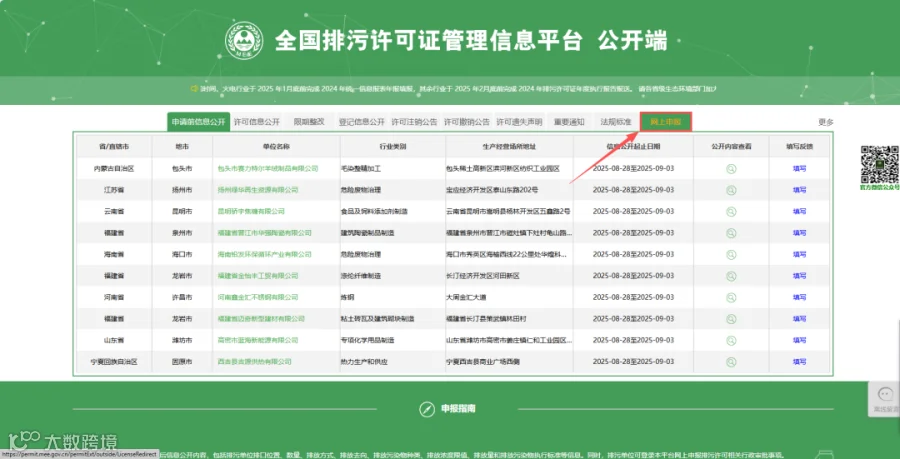Click 填写 in the 江苏省 row
Image resolution: width=900 pixels, height=459 pixels.
[800, 190]
